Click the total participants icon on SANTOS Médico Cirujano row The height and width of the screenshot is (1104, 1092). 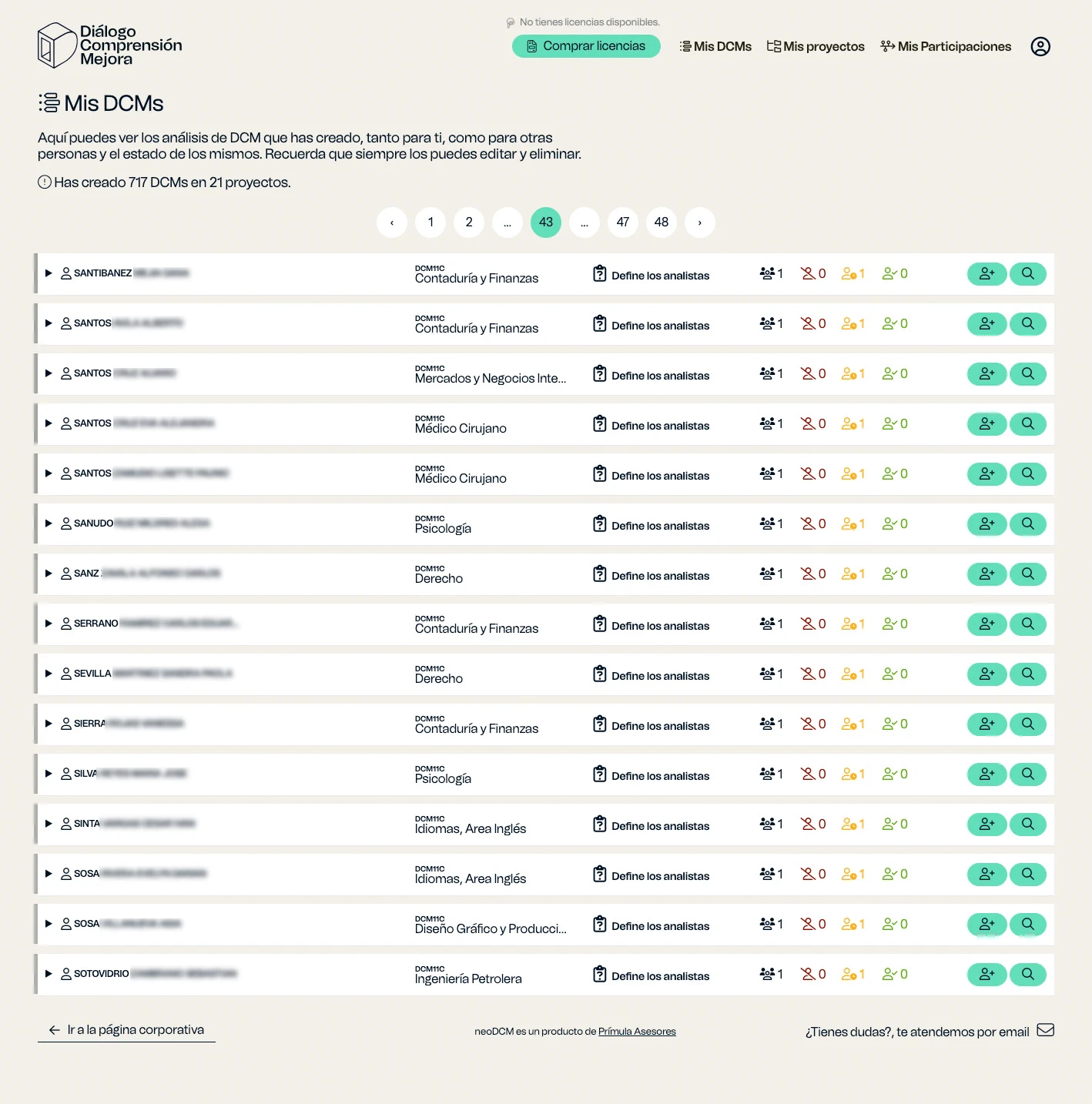point(767,423)
